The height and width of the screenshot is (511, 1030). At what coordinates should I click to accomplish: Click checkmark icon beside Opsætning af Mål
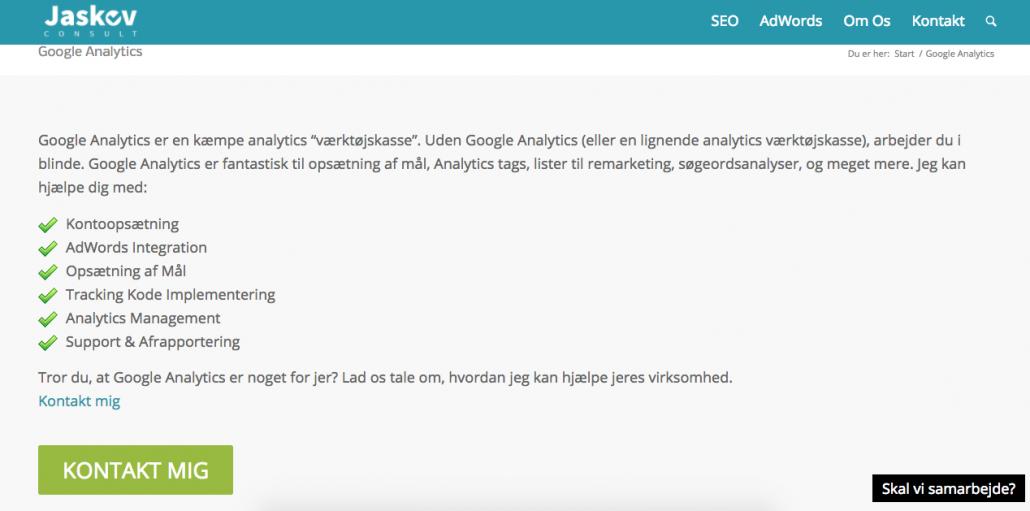48,272
